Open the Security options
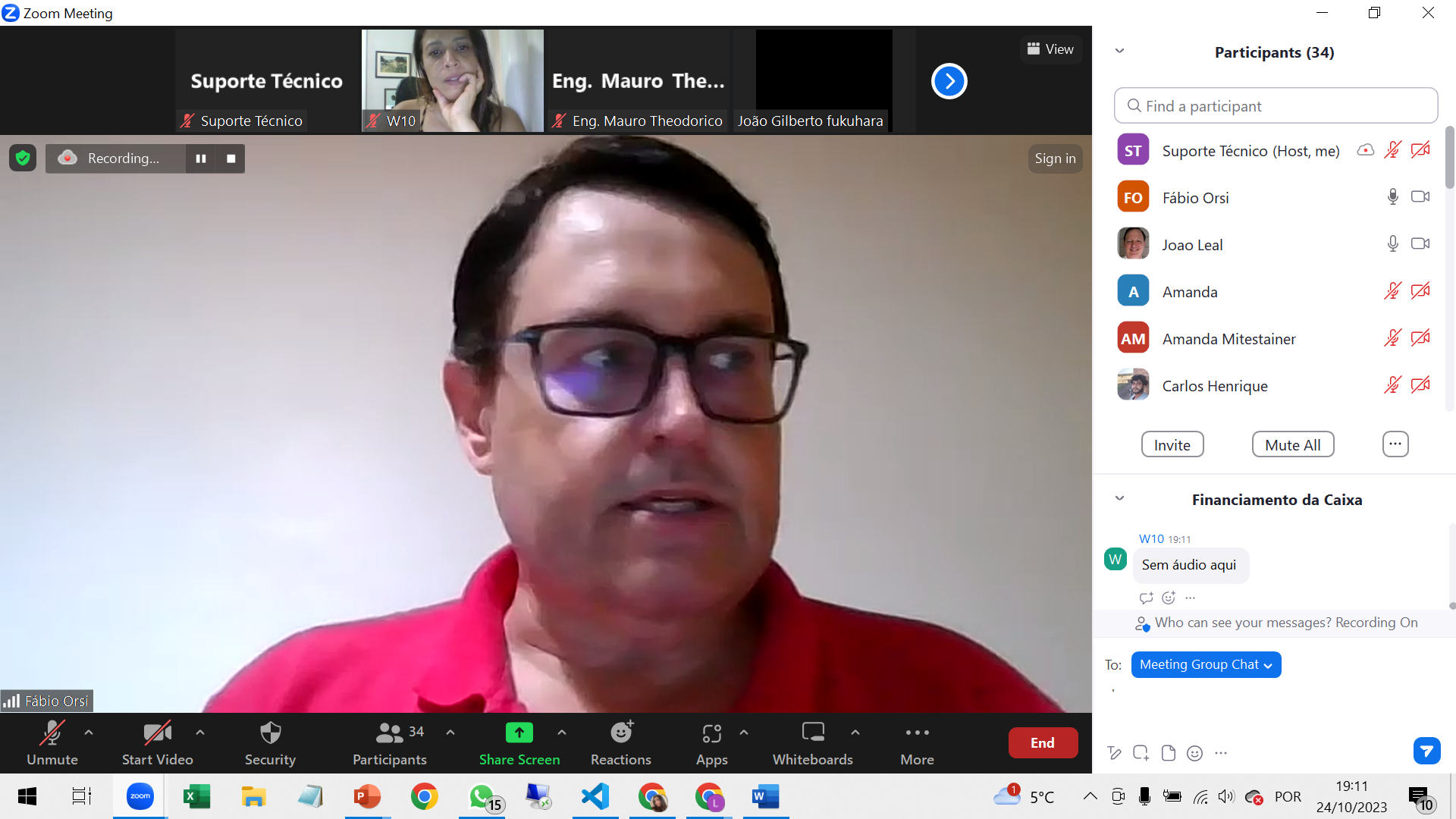This screenshot has width=1456, height=819. (x=270, y=743)
